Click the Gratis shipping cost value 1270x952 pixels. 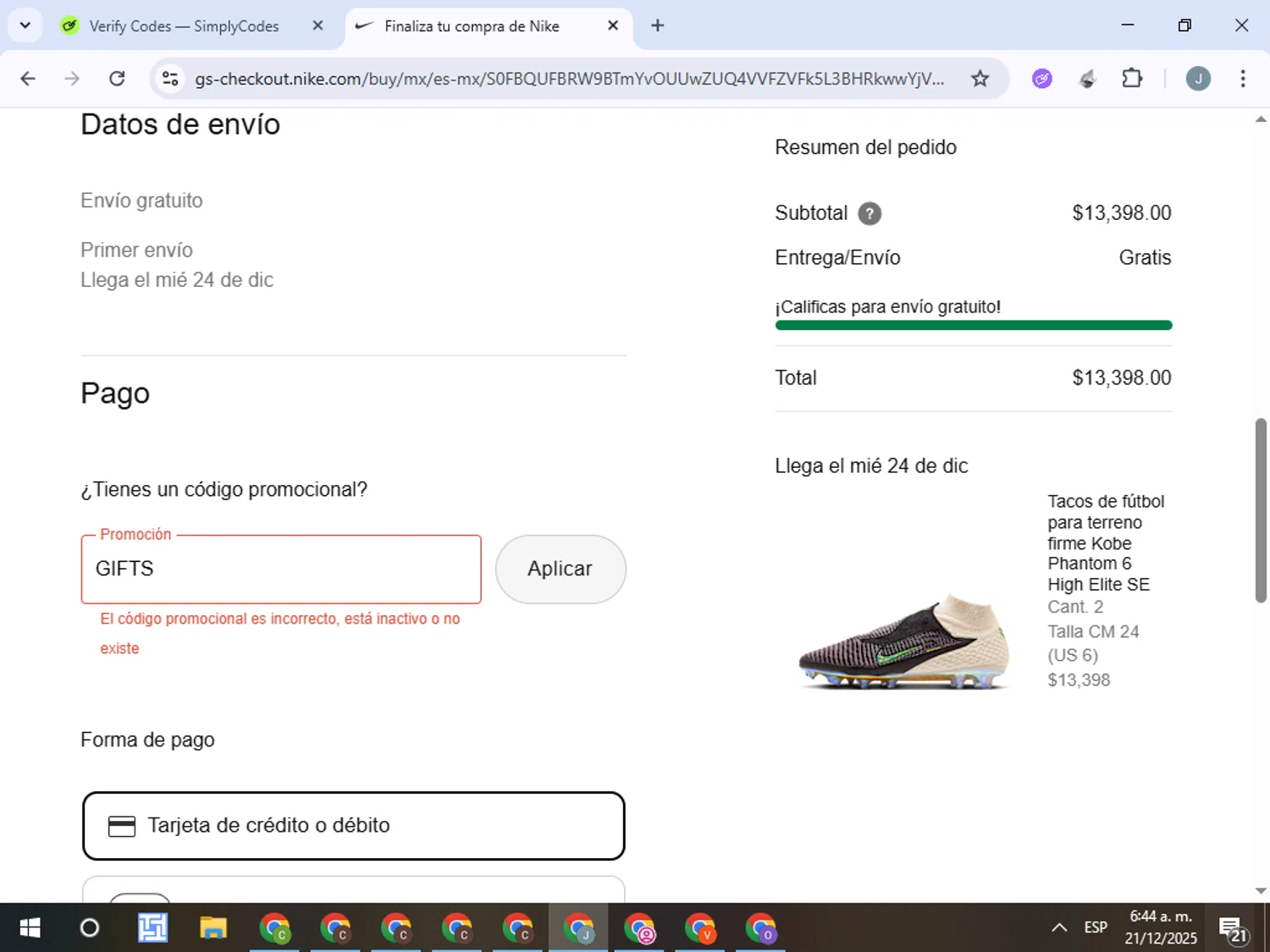[1145, 257]
